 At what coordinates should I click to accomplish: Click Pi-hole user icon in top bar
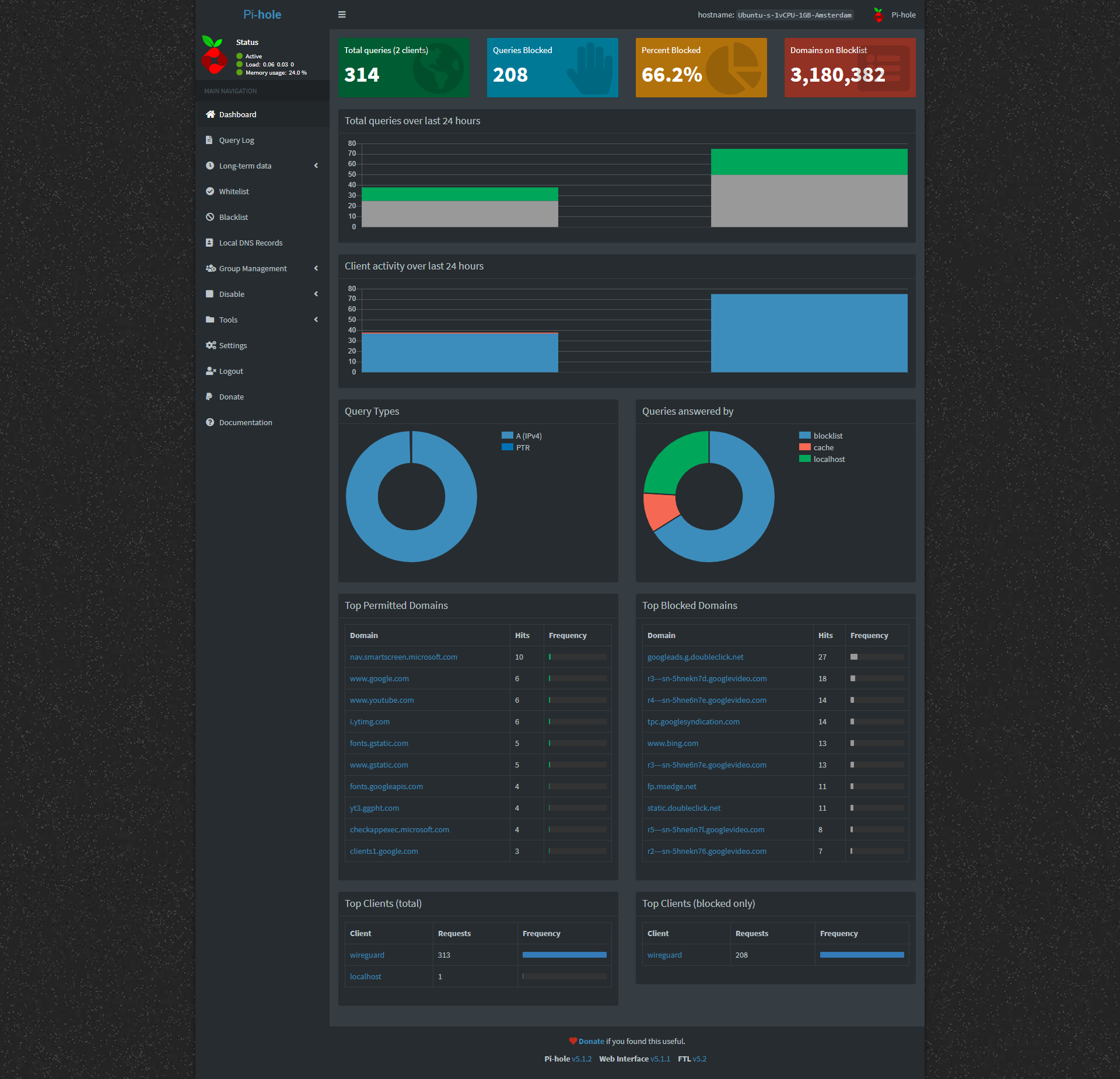(878, 15)
